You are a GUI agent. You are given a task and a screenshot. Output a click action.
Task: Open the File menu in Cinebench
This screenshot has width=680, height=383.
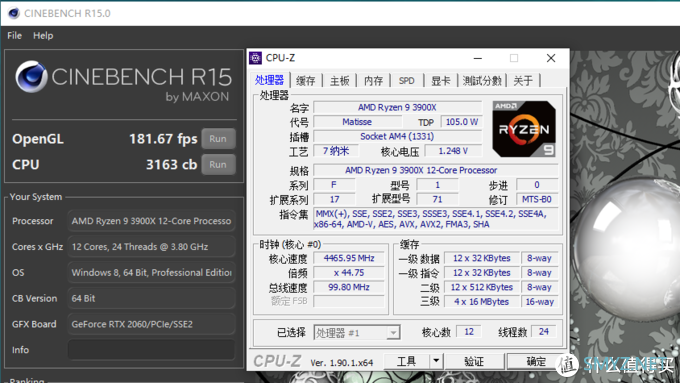pos(14,36)
